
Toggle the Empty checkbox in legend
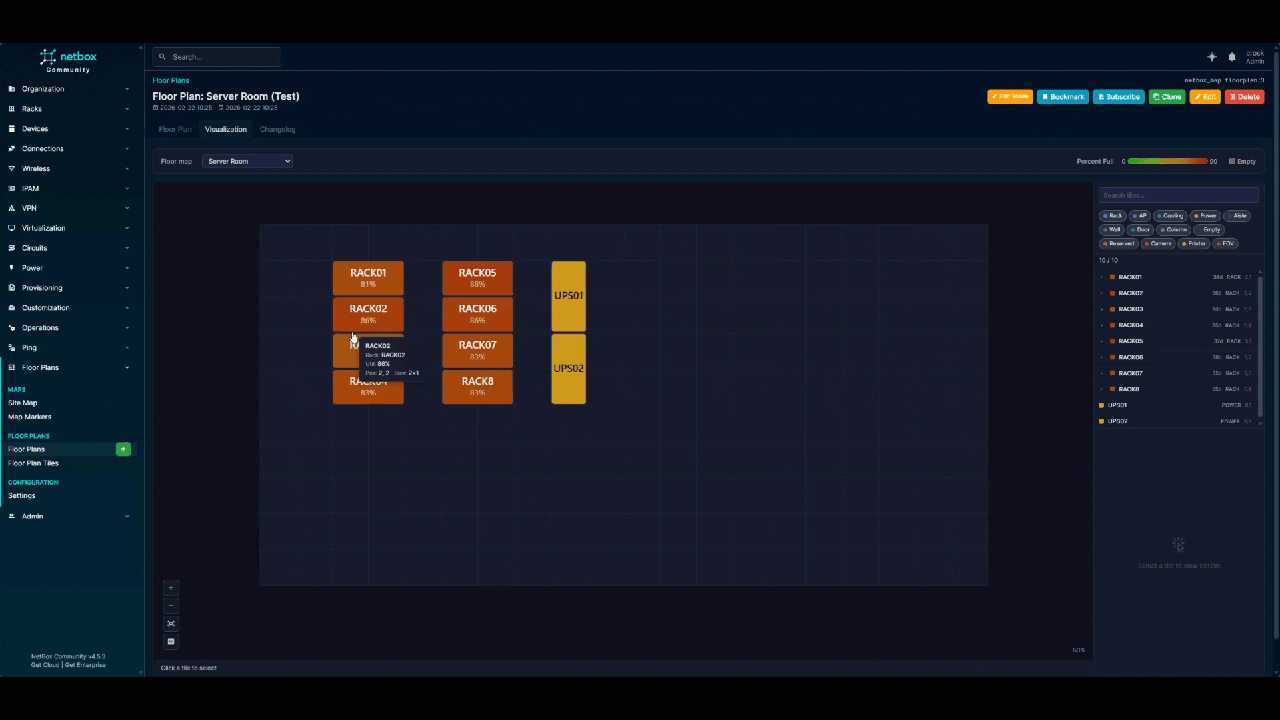coord(1232,161)
